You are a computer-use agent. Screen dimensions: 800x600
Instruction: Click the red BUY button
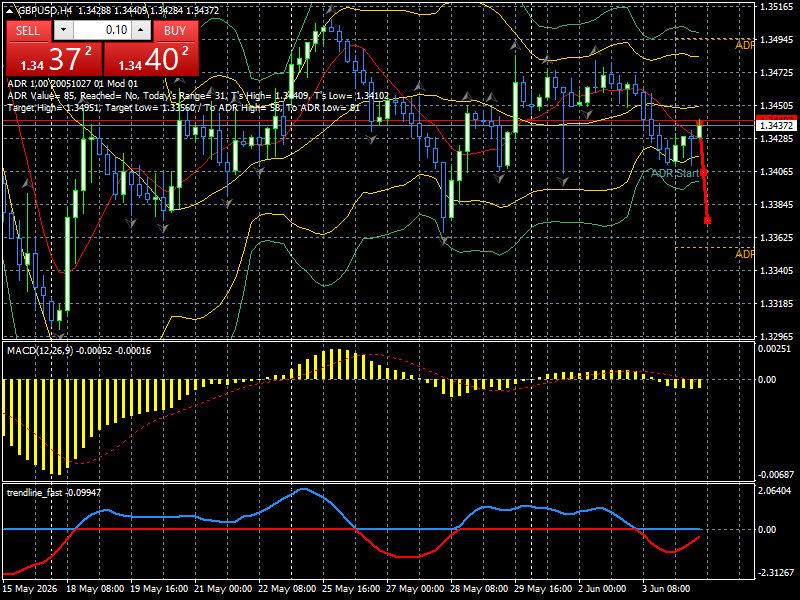[x=175, y=31]
